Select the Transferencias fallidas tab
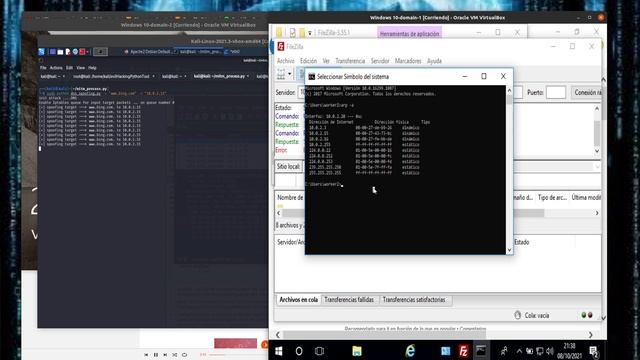 pos(349,300)
